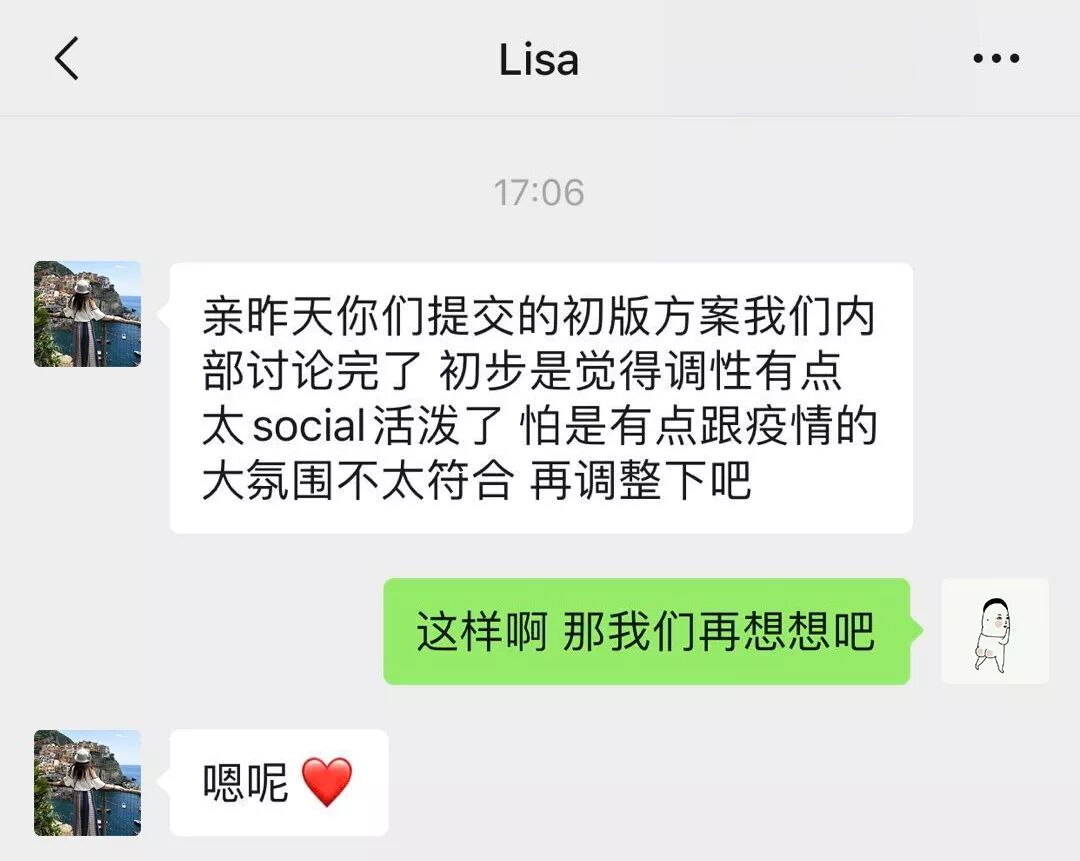Image resolution: width=1080 pixels, height=861 pixels.
Task: Tap 再调整下吧 at the message end
Action: click(640, 480)
